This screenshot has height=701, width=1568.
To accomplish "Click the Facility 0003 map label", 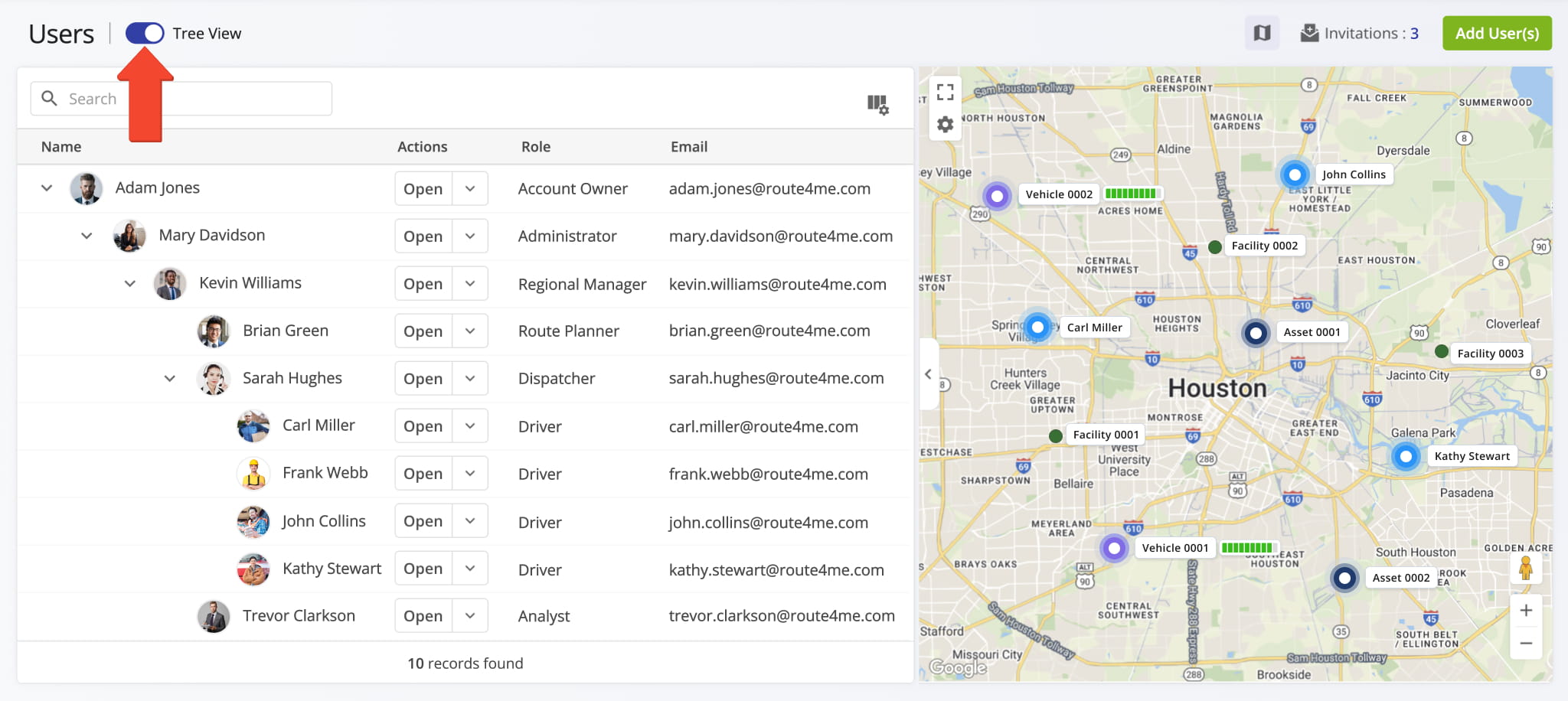I will [1490, 353].
